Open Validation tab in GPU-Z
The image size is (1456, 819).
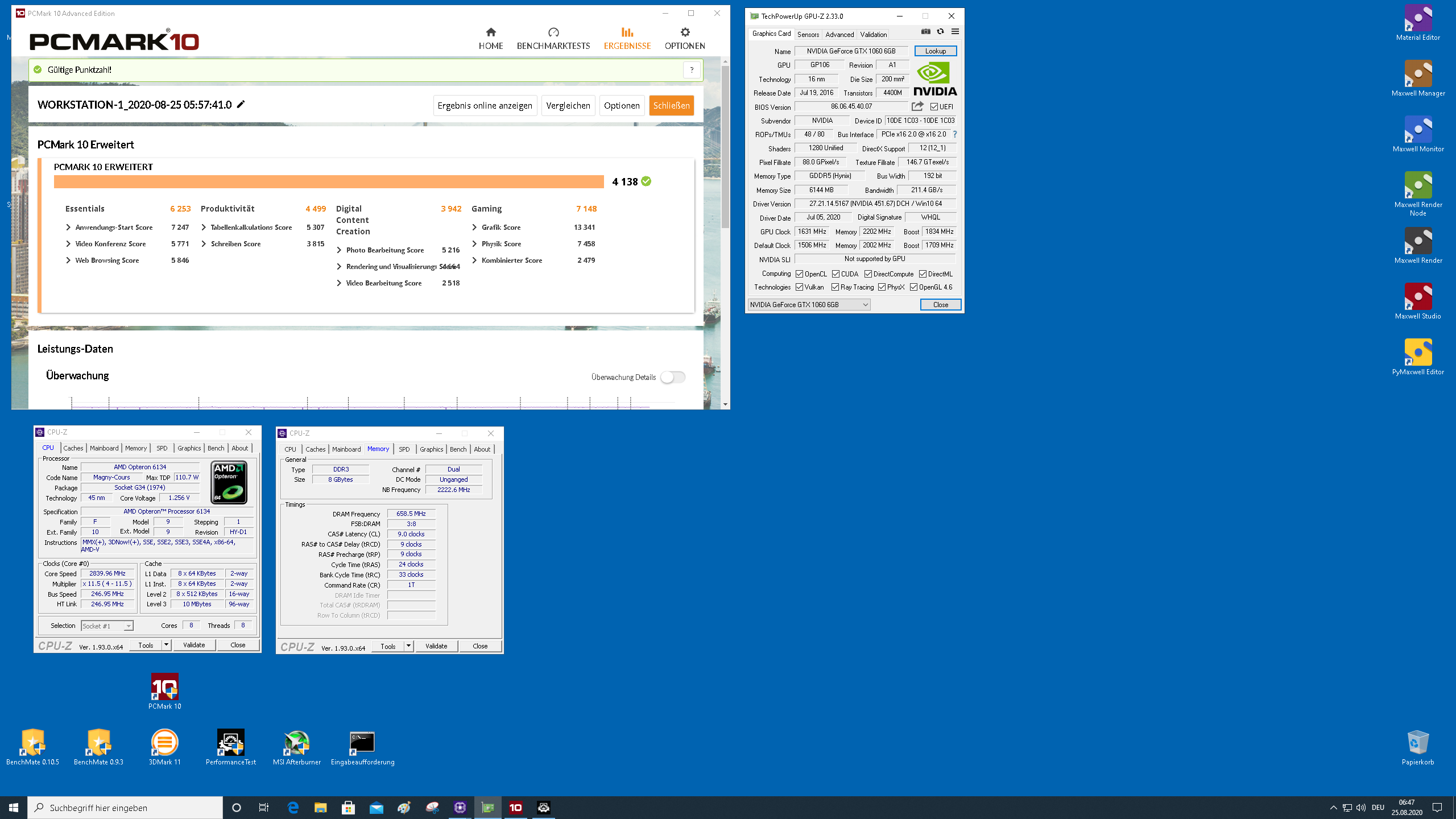[x=873, y=34]
